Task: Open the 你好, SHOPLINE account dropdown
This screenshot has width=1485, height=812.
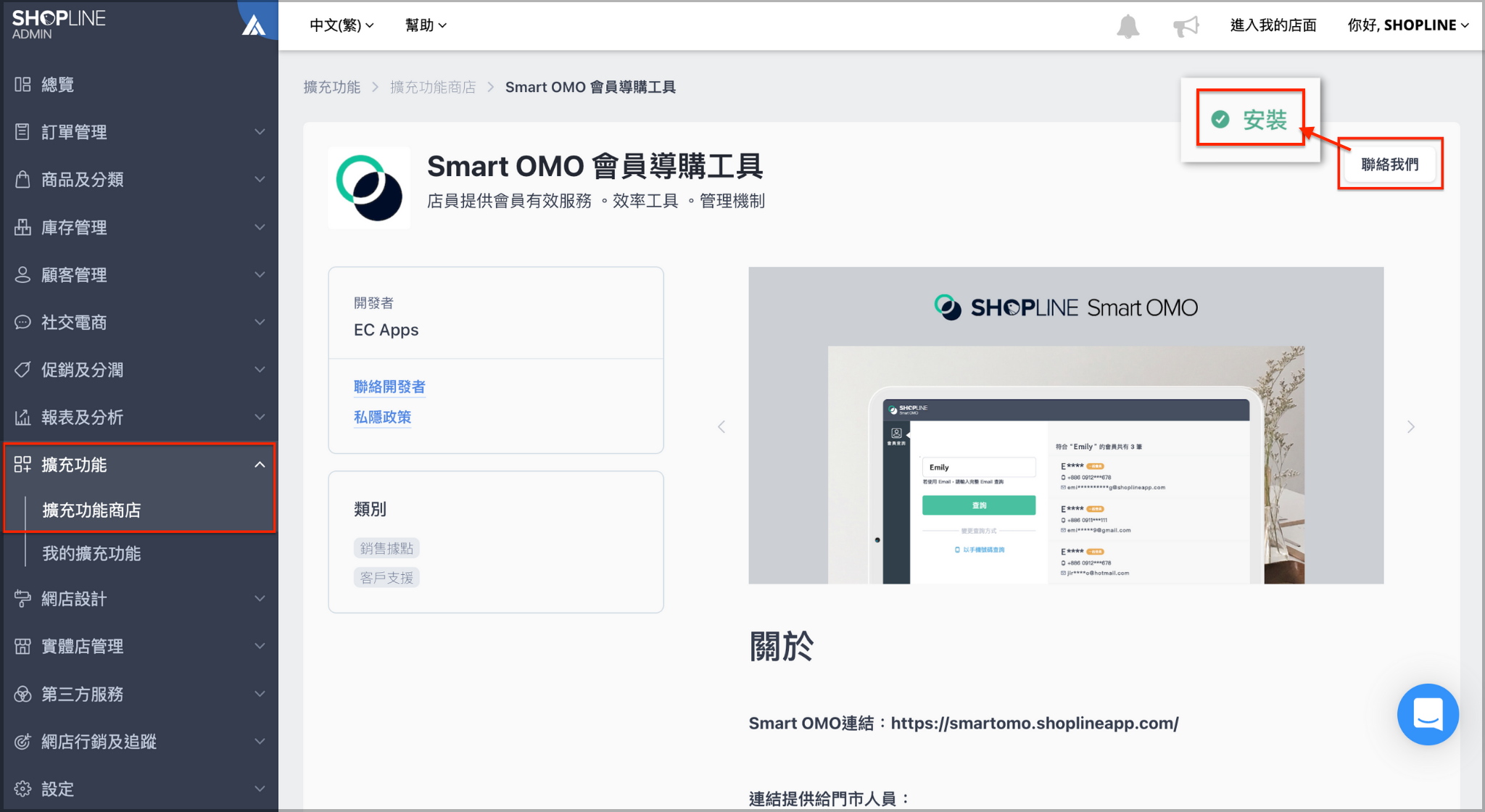Action: (1408, 25)
